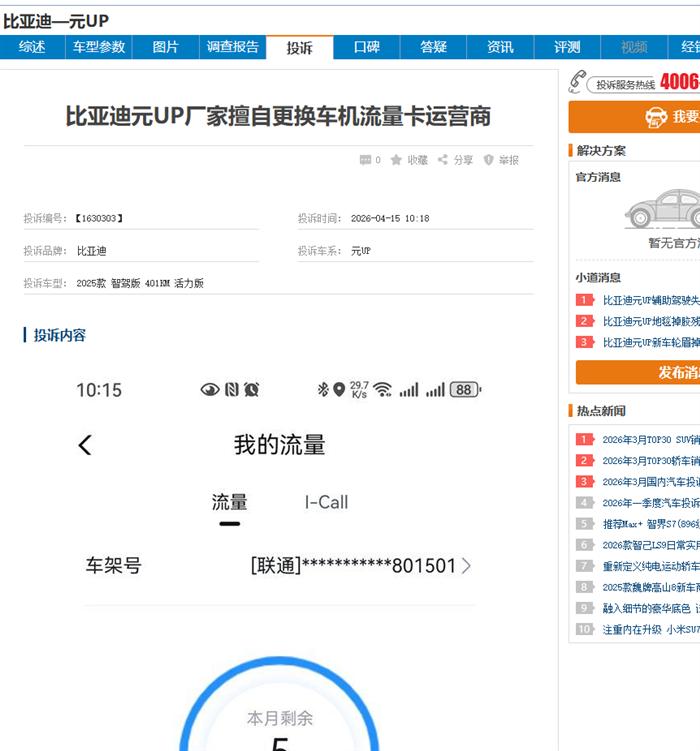This screenshot has height=751, width=700.
Task: Click the 举报 shield icon
Action: tap(488, 160)
